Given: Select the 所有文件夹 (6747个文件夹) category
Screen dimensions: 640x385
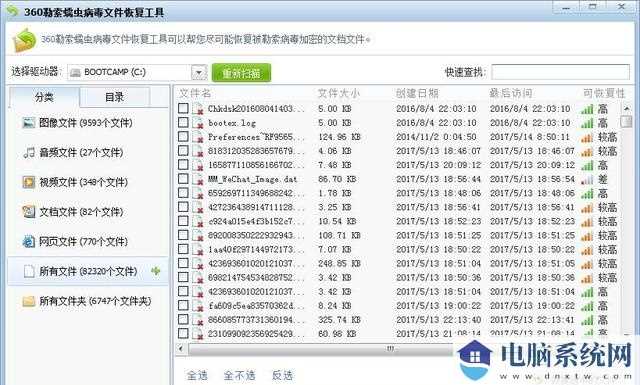Looking at the screenshot, I should click(87, 301).
